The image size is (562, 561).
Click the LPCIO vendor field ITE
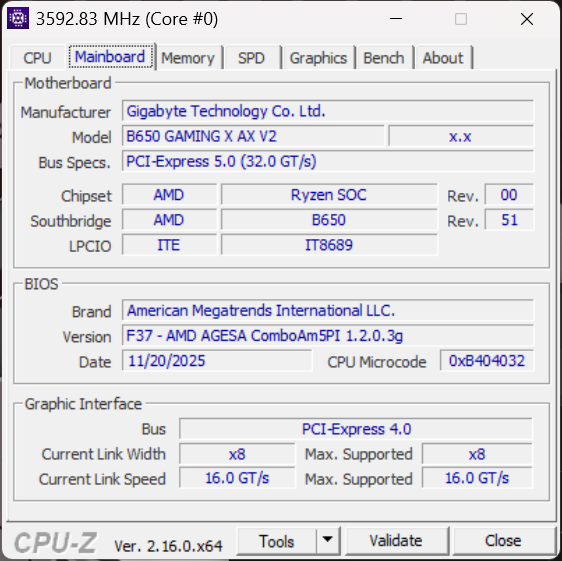click(169, 245)
